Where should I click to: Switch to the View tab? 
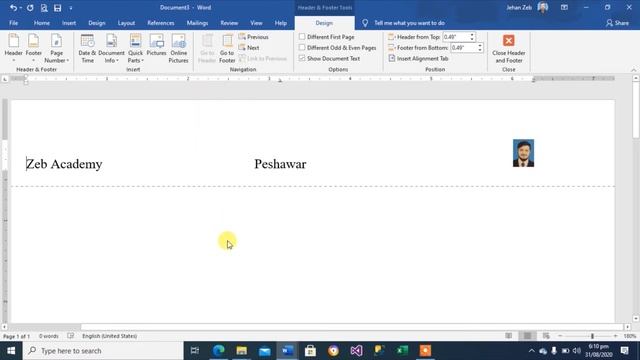[x=256, y=23]
